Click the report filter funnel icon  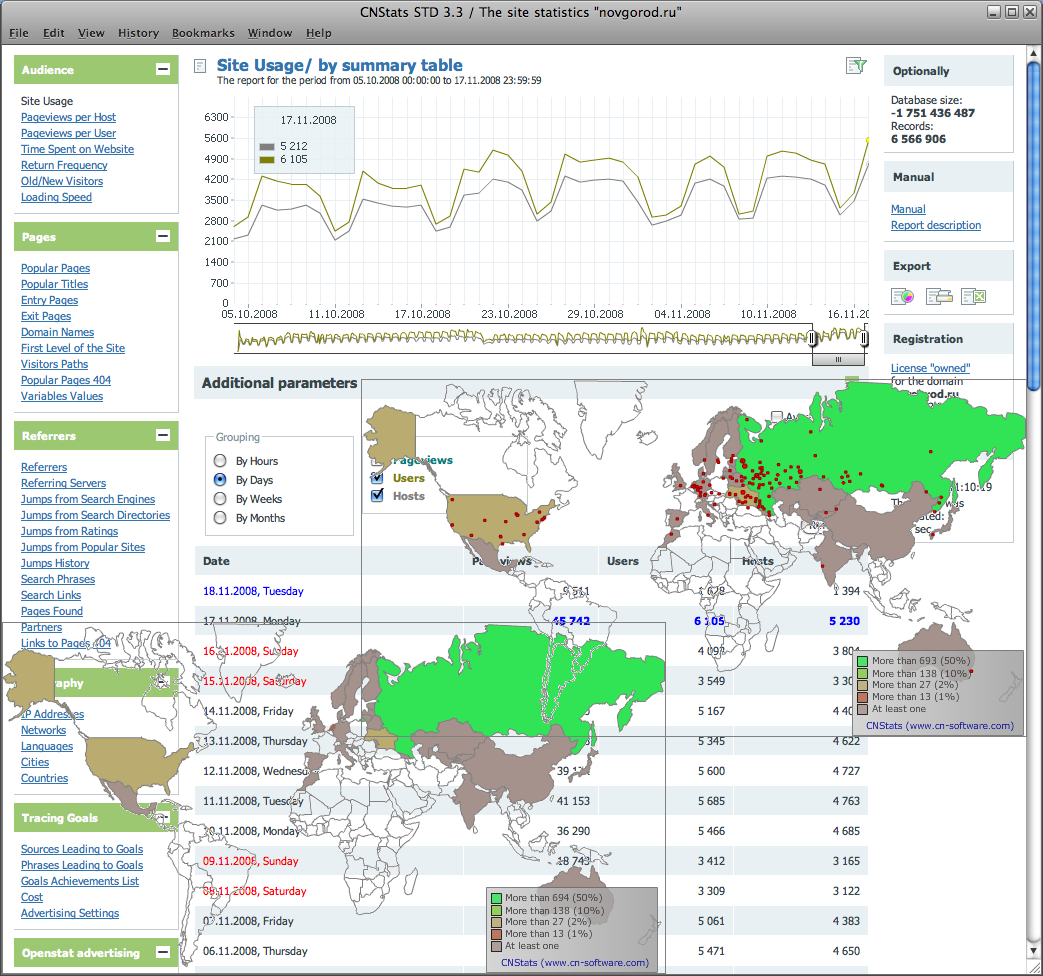(x=855, y=66)
